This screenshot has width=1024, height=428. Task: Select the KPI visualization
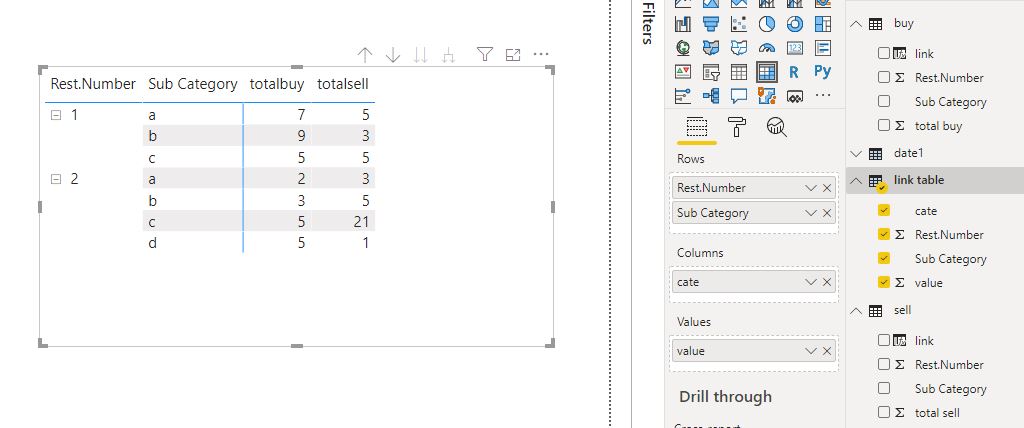coord(682,72)
